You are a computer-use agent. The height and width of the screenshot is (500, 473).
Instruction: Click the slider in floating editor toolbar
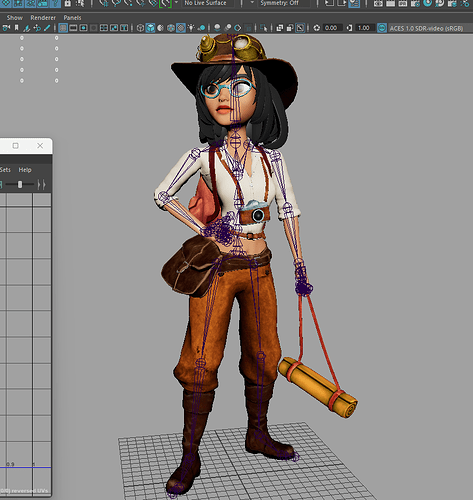point(20,184)
